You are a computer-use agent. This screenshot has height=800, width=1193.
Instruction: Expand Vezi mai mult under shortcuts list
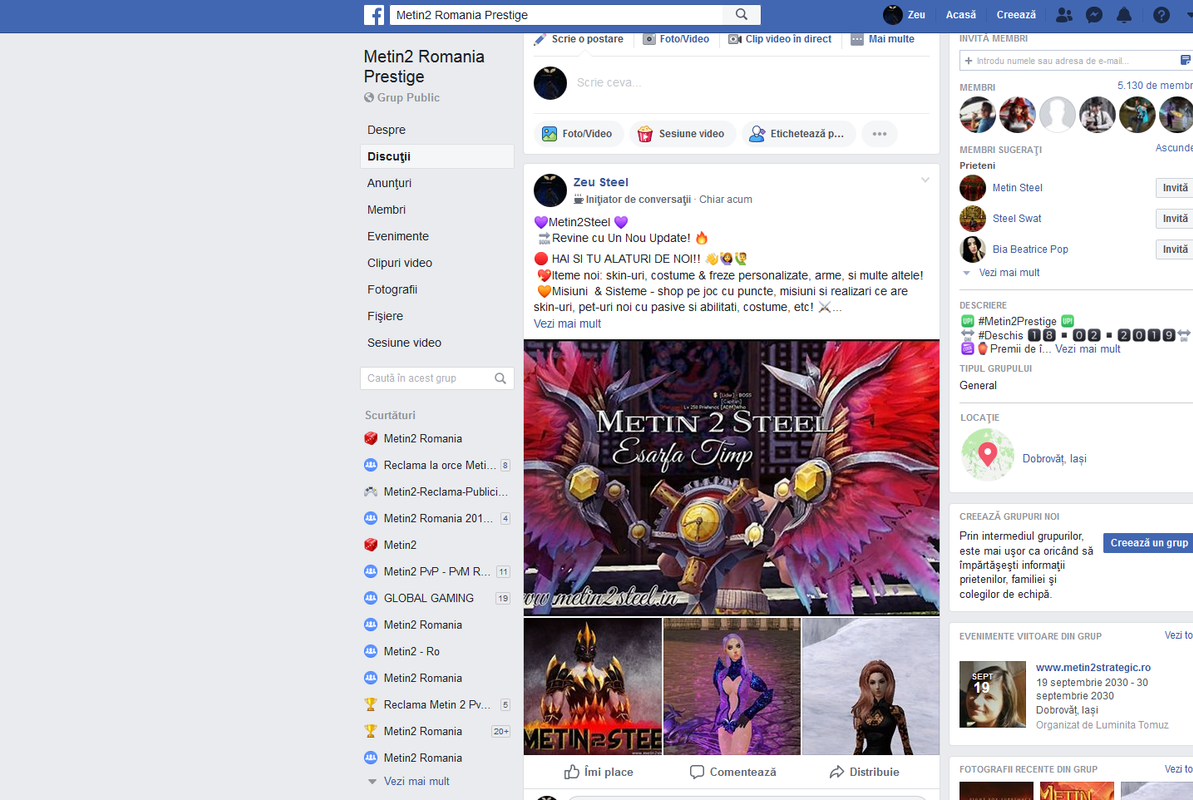[416, 782]
